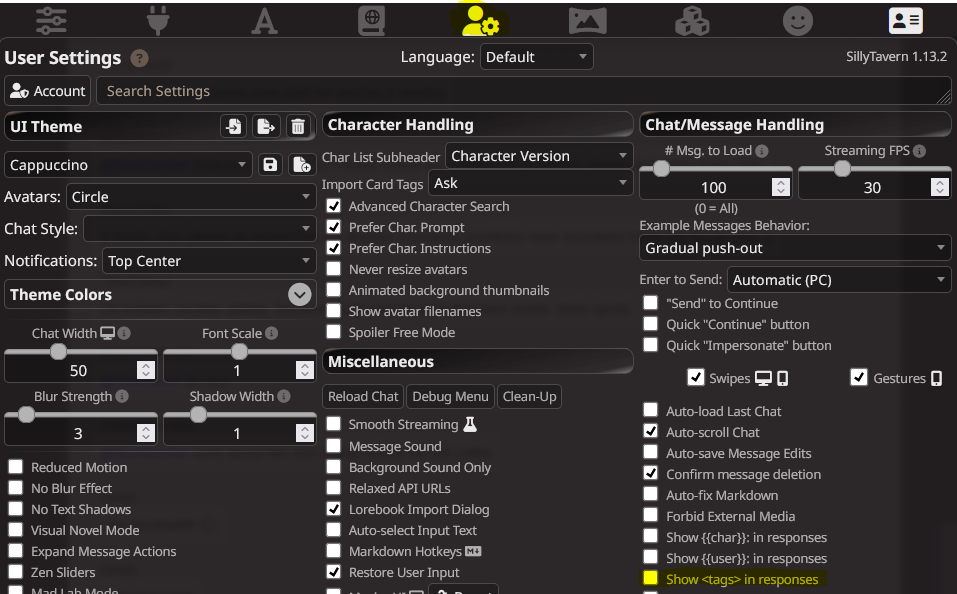Click the monitor icon beside Swipes
The image size is (957, 594).
764,378
